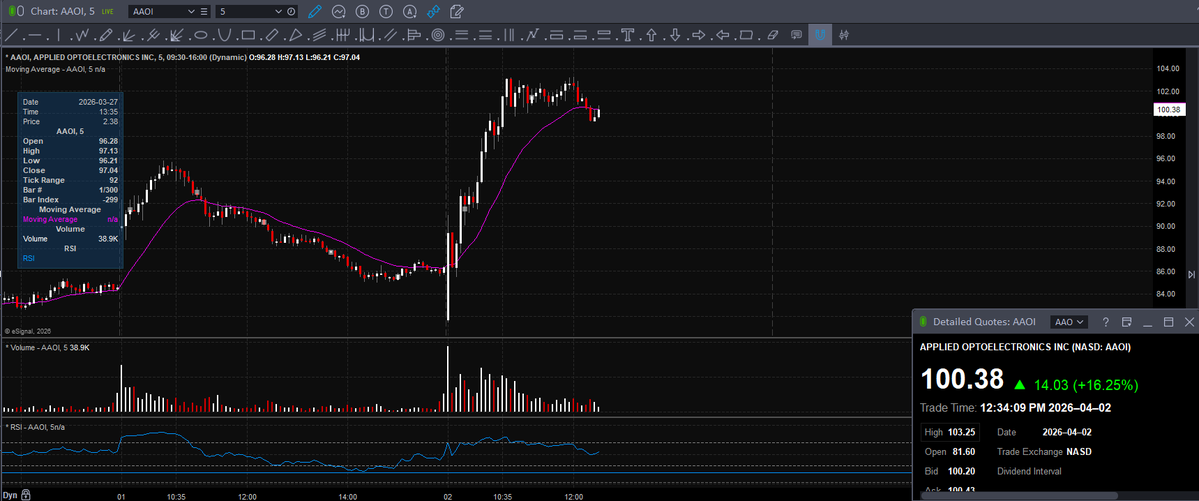This screenshot has height=501, width=1199.
Task: Click the Bid 100.20 value
Action: tap(963, 471)
